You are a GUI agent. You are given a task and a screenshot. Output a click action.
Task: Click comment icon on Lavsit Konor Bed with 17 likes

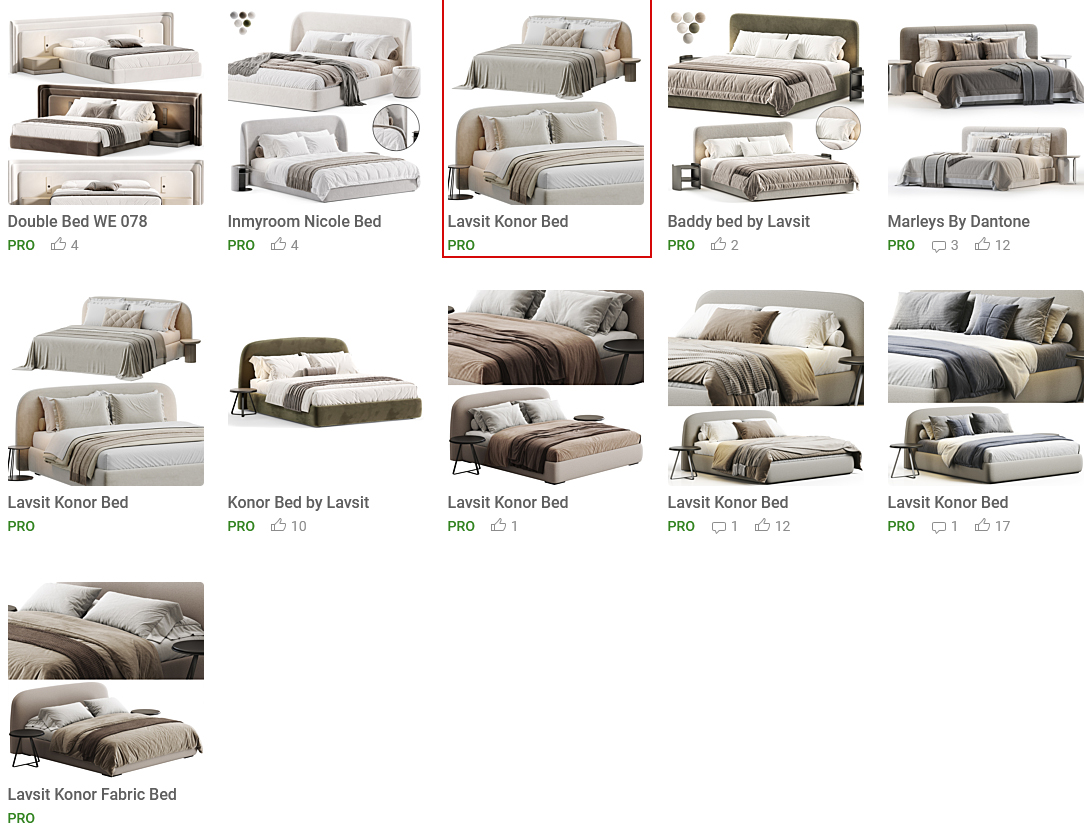(938, 527)
